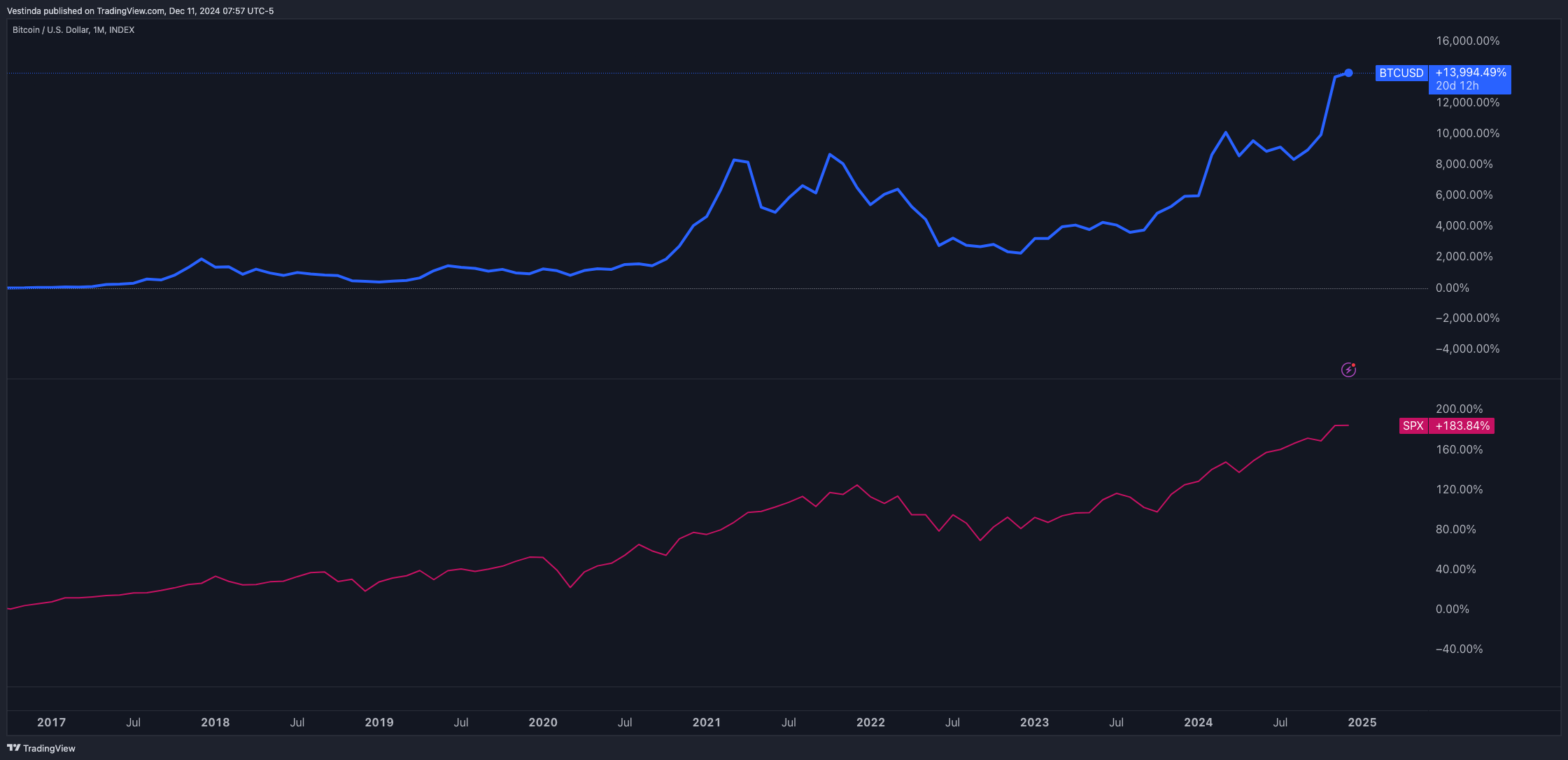
Task: Click the 200.00% label on SPX scale
Action: click(x=1459, y=409)
